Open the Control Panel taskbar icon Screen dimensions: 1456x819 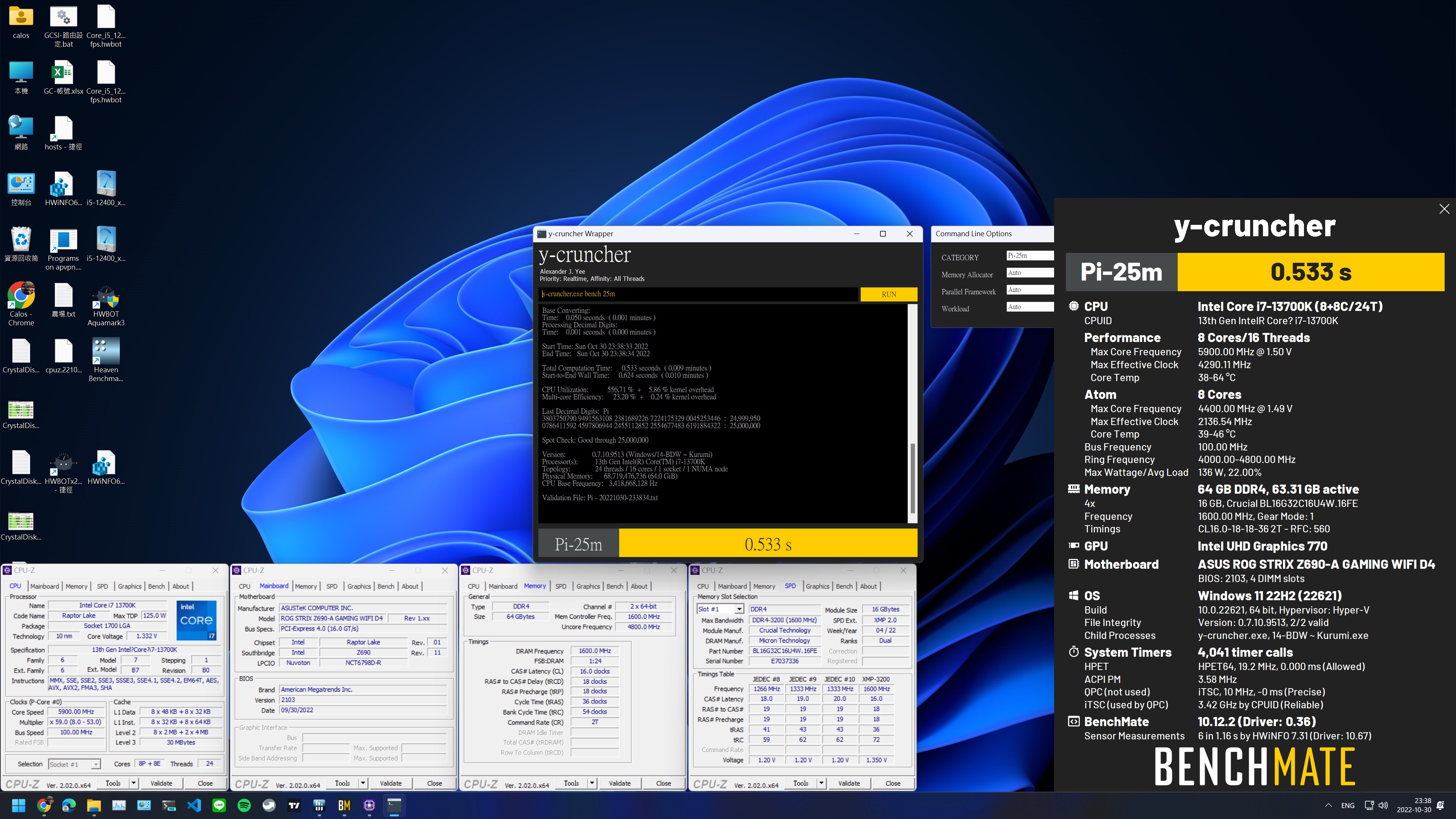[144, 805]
